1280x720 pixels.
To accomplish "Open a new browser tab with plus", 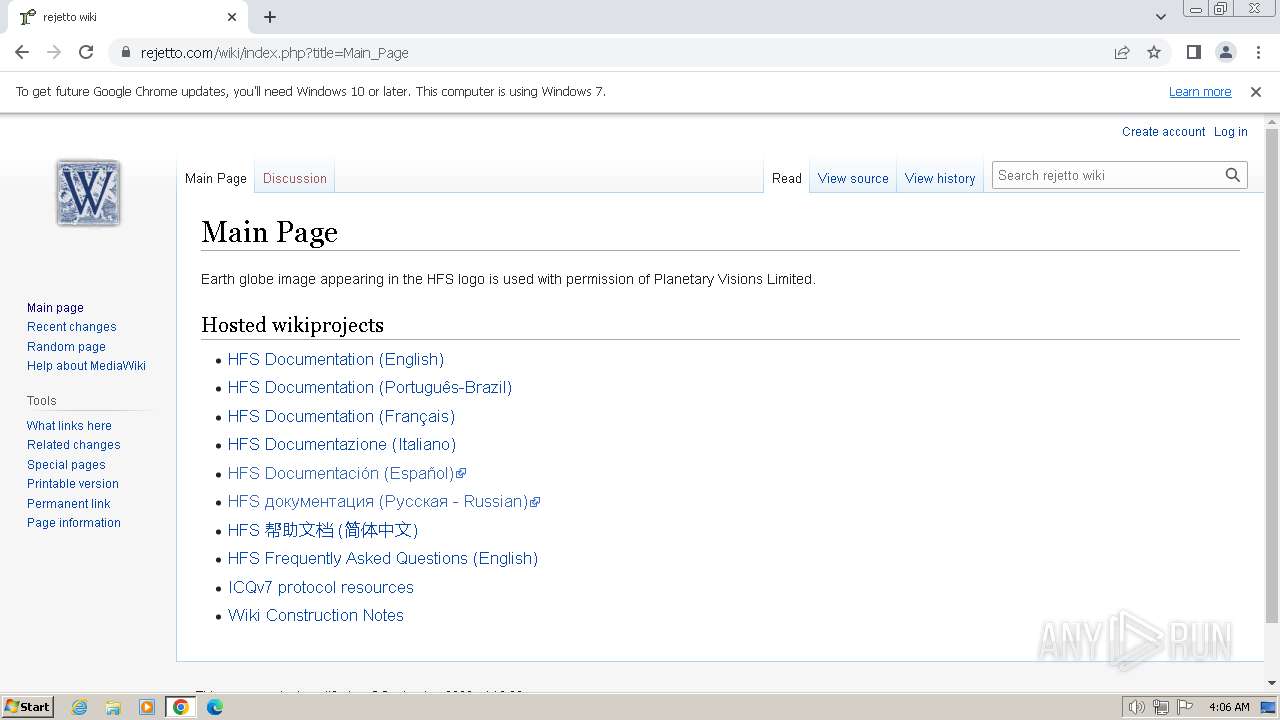I will point(270,17).
